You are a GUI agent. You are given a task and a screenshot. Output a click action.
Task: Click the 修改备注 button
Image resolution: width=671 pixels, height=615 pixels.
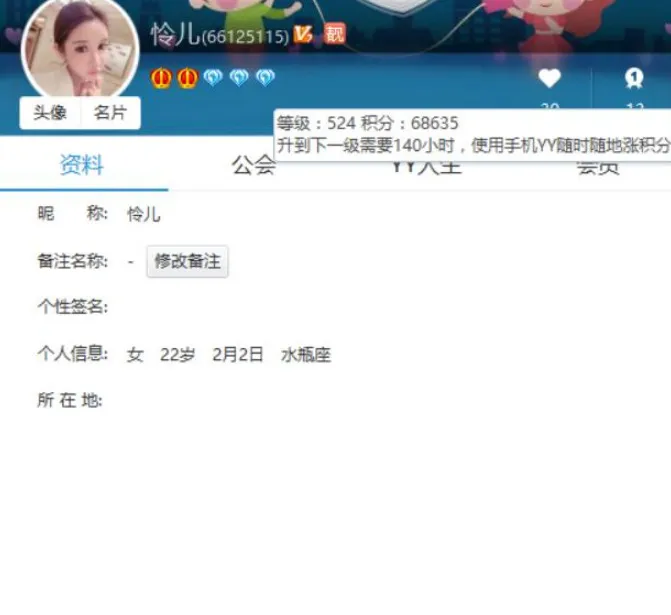pos(187,261)
